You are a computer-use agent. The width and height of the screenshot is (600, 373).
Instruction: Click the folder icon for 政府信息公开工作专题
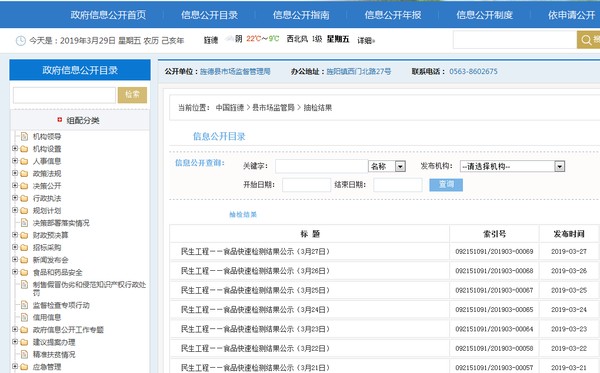24,330
